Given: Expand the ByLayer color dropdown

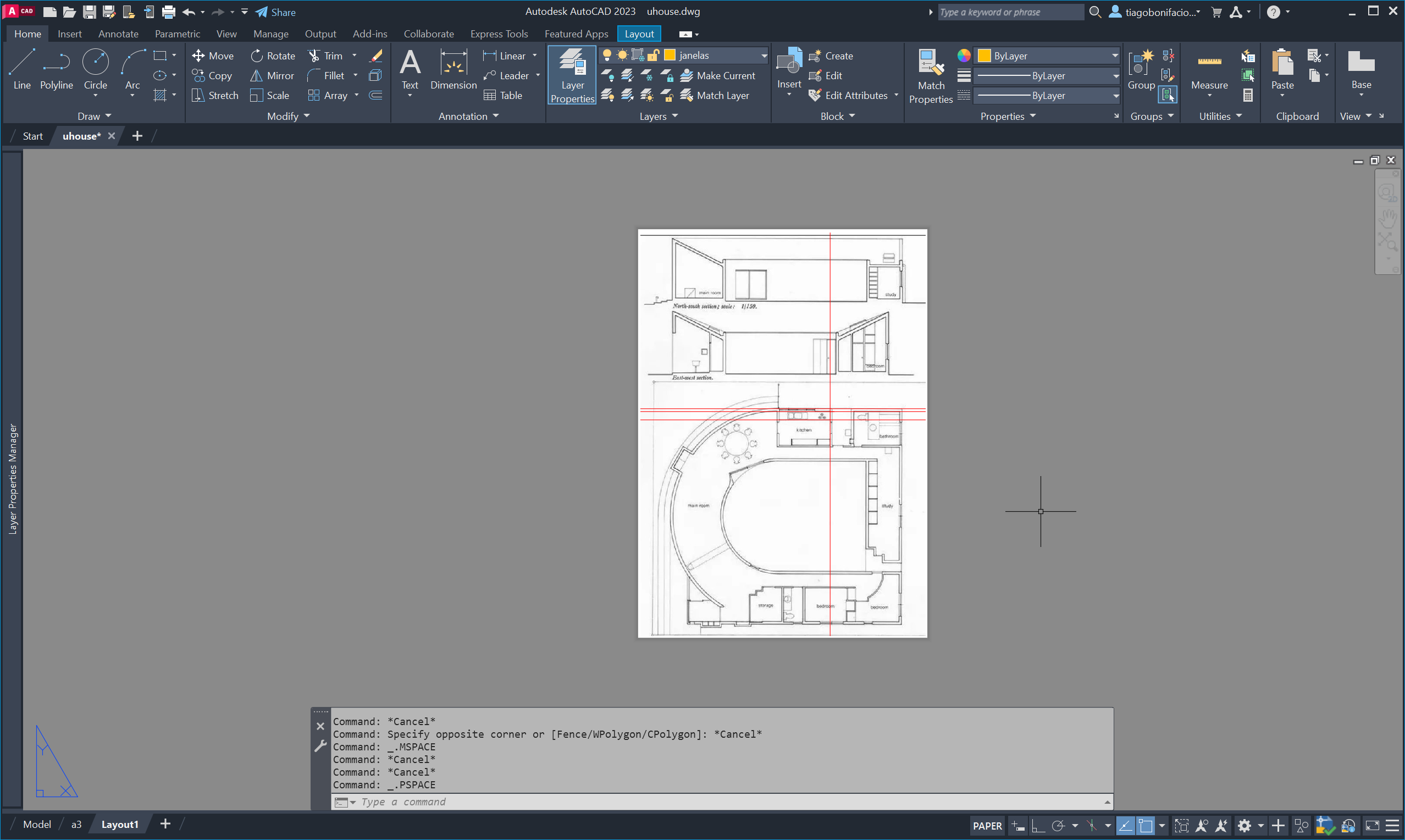Looking at the screenshot, I should click(x=1114, y=56).
